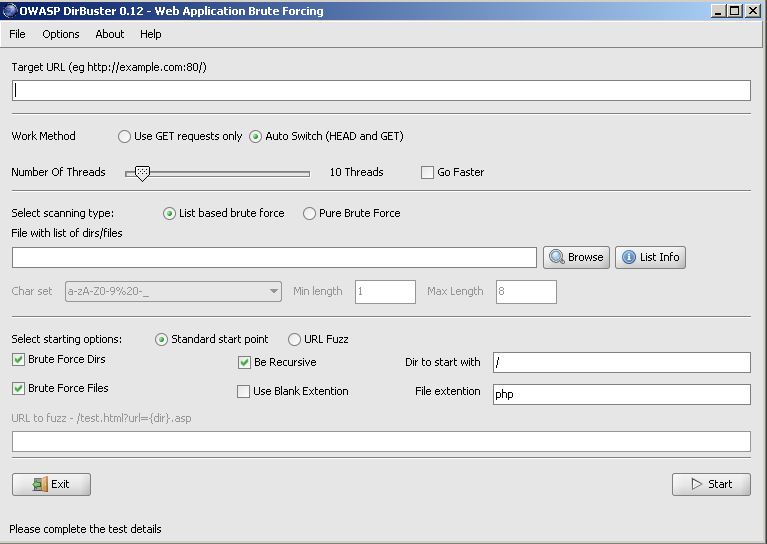767x544 pixels.
Task: Uncheck the Brute Force Dirs checkbox
Action: pyautogui.click(x=18, y=360)
